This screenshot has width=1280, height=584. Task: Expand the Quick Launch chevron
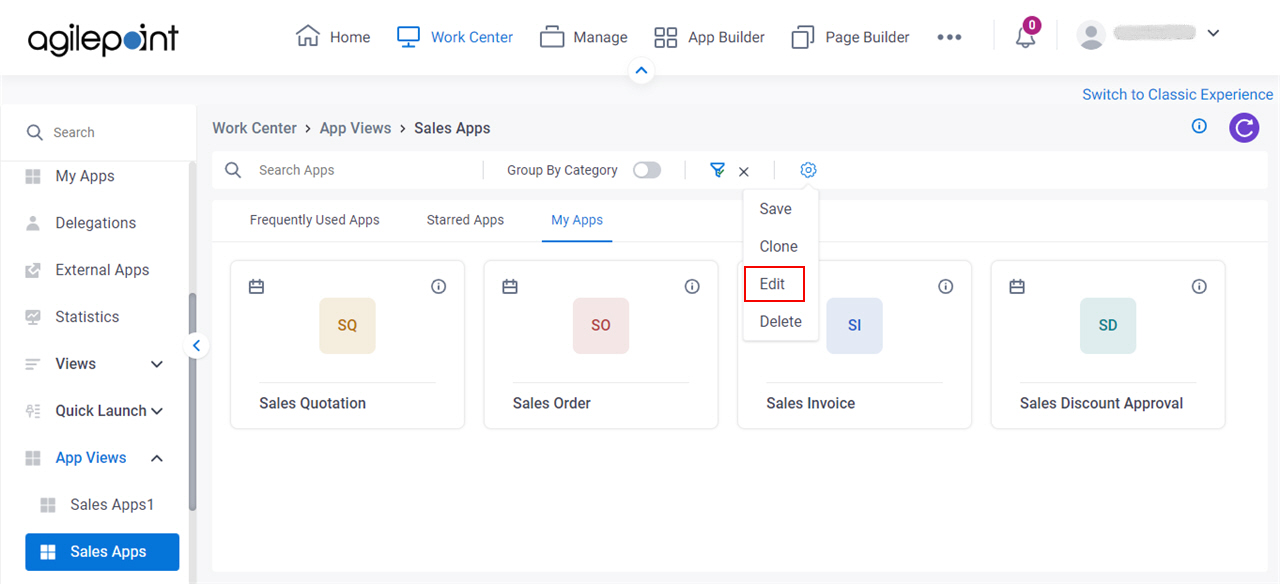157,411
